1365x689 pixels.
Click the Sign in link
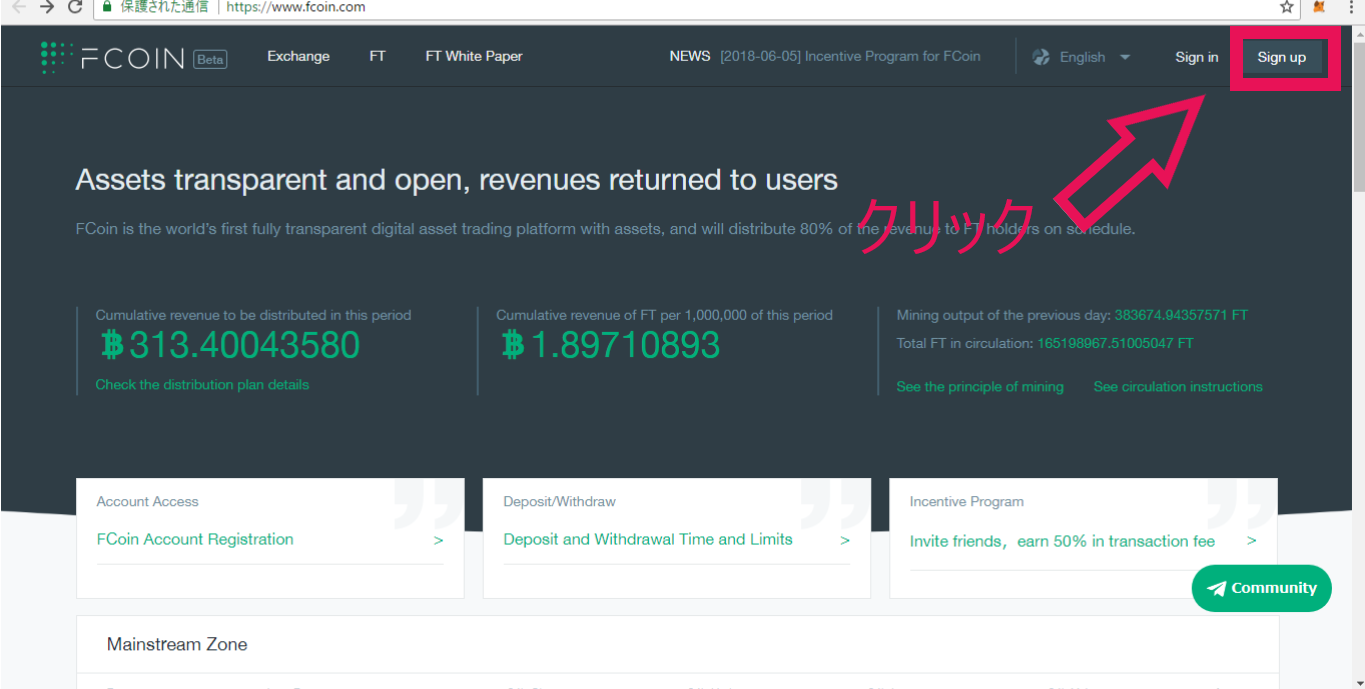point(1196,57)
